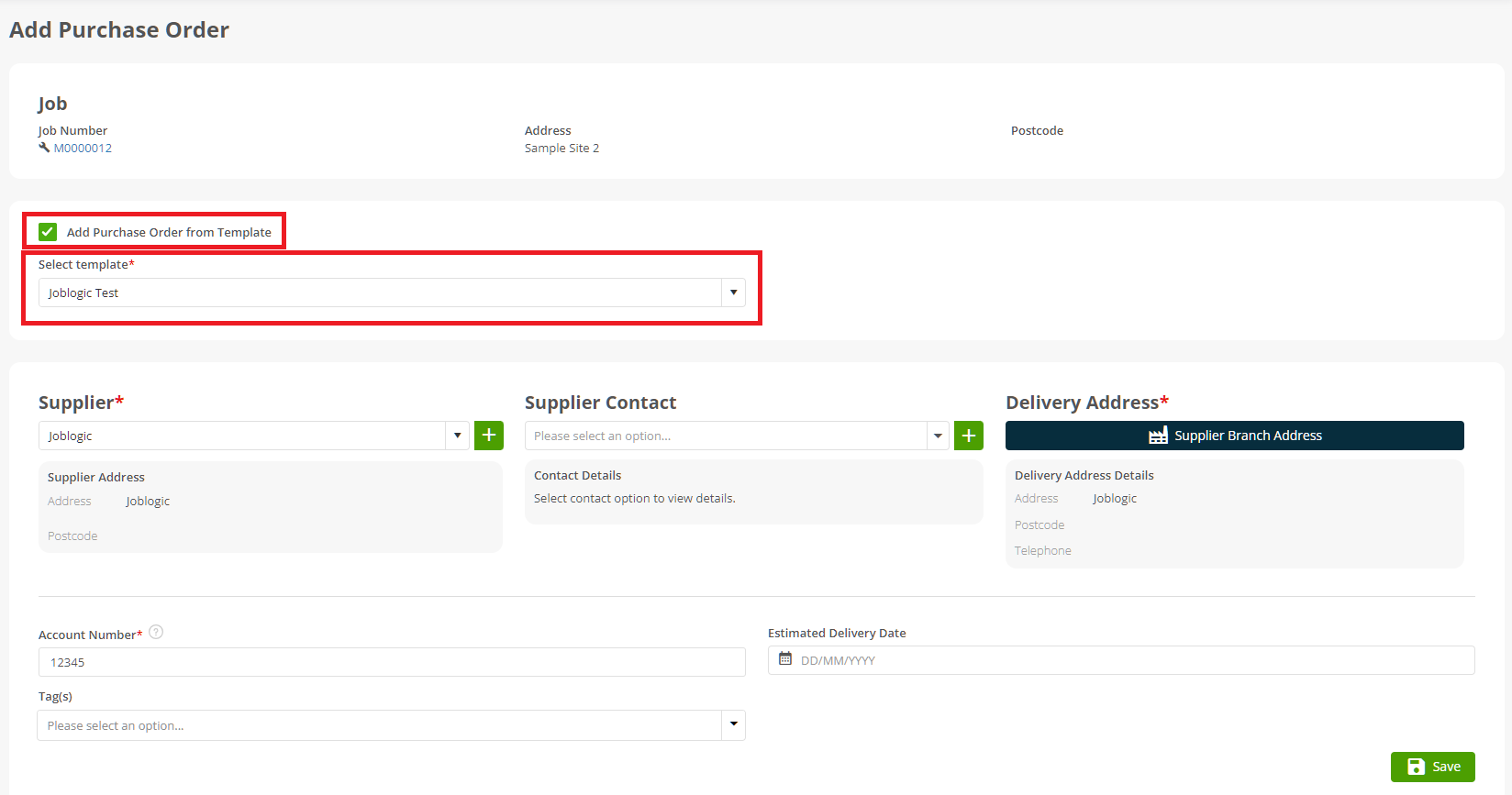Open the Select template dropdown arrow
This screenshot has width=1512, height=795.
733,293
